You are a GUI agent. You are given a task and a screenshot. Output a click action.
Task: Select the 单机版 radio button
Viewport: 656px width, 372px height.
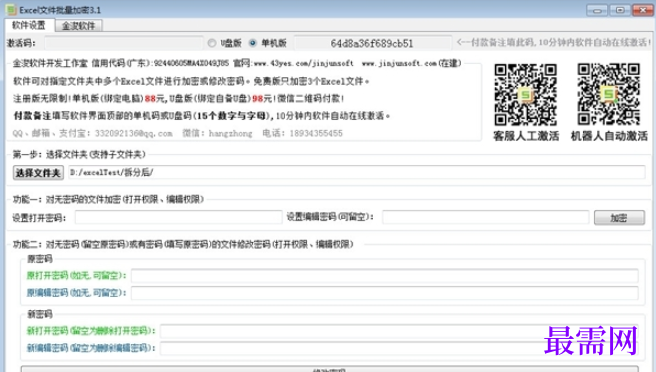[x=252, y=43]
